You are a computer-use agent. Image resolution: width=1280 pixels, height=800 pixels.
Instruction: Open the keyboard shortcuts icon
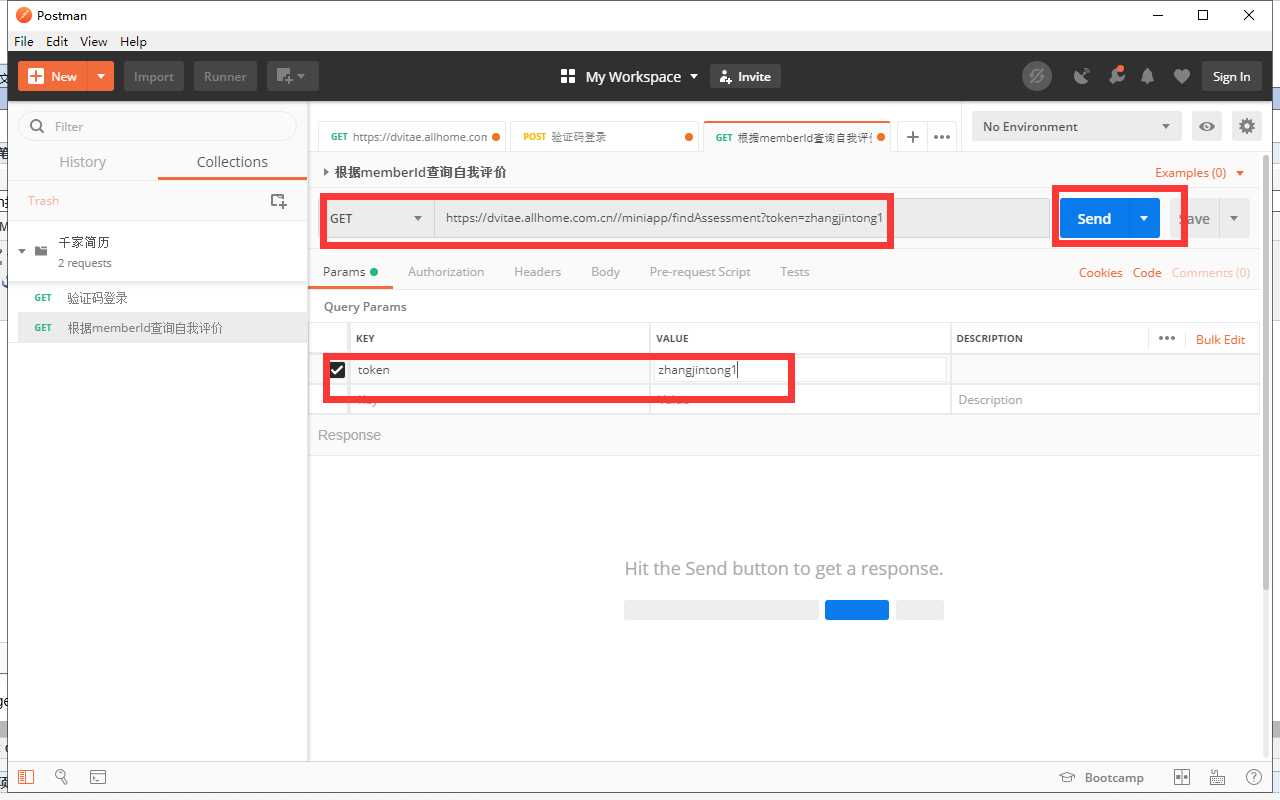coord(1217,777)
